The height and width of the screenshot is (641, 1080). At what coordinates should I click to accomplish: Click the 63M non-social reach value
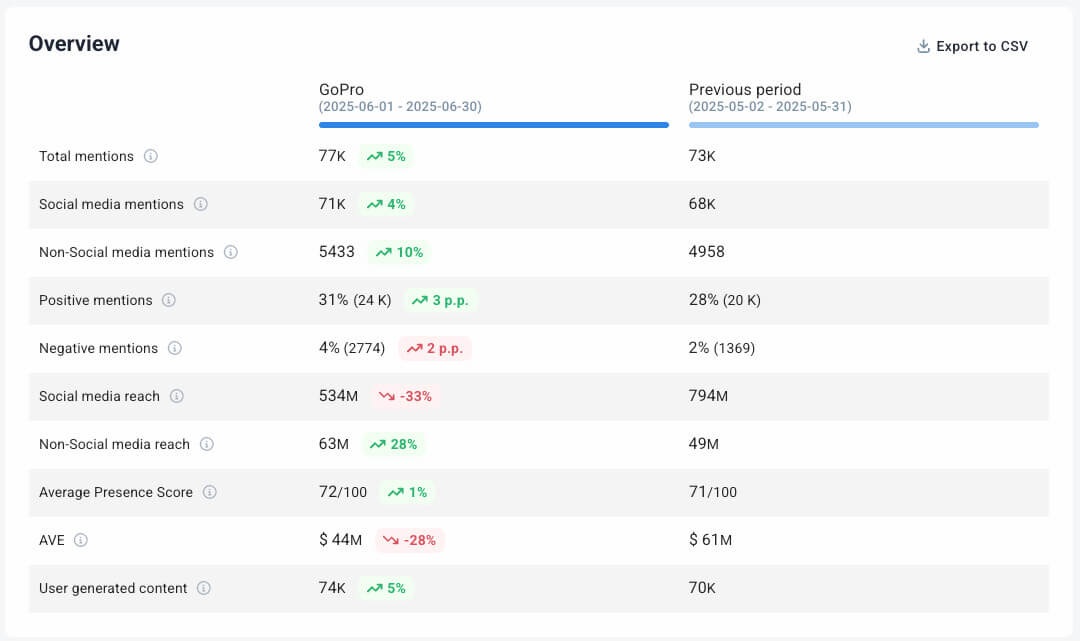[x=333, y=444]
